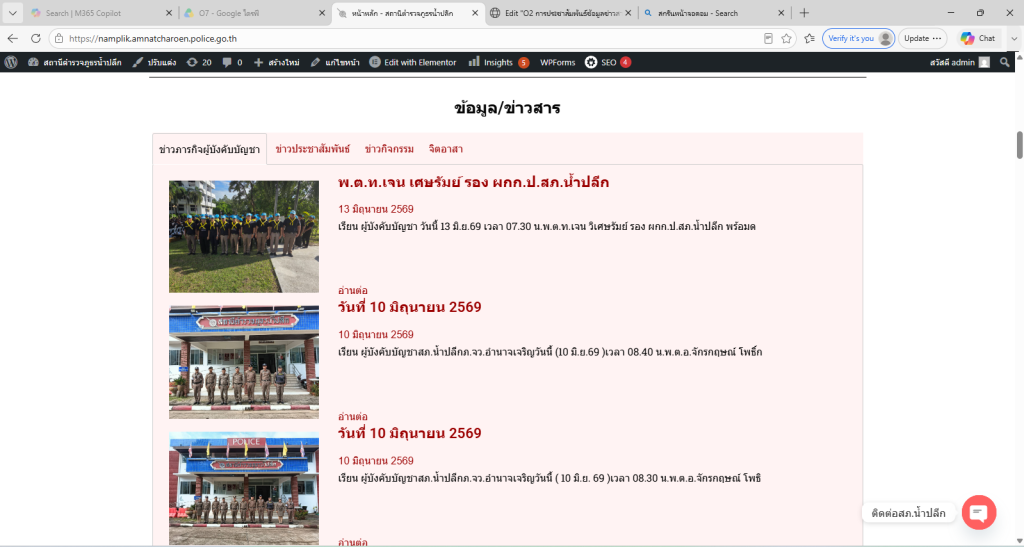The width and height of the screenshot is (1024, 547).
Task: Open the favorites list icon
Action: point(809,39)
